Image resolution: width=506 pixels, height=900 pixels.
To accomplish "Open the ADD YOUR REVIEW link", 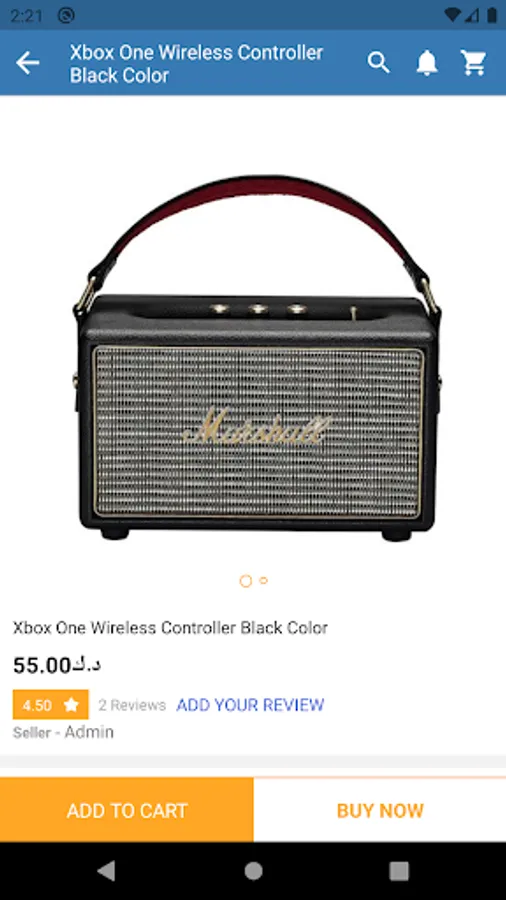I will pyautogui.click(x=250, y=705).
